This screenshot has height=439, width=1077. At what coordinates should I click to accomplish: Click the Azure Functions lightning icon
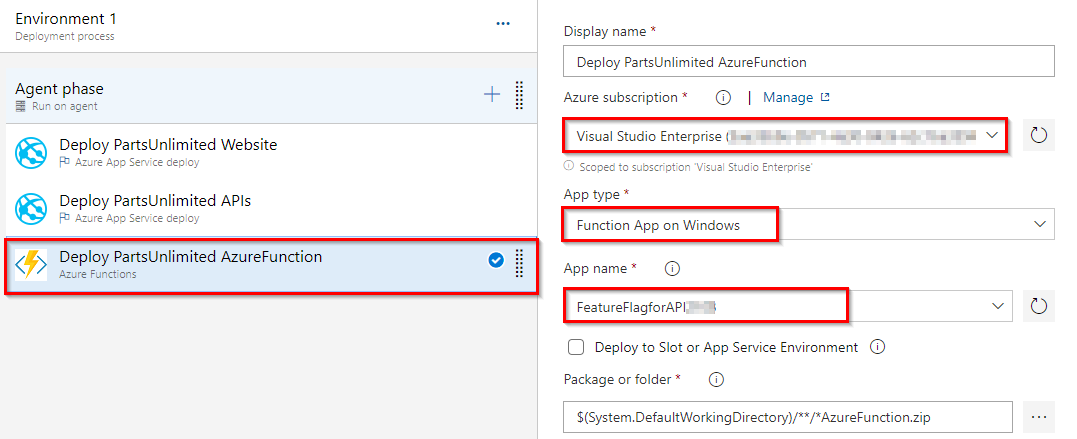[x=32, y=264]
